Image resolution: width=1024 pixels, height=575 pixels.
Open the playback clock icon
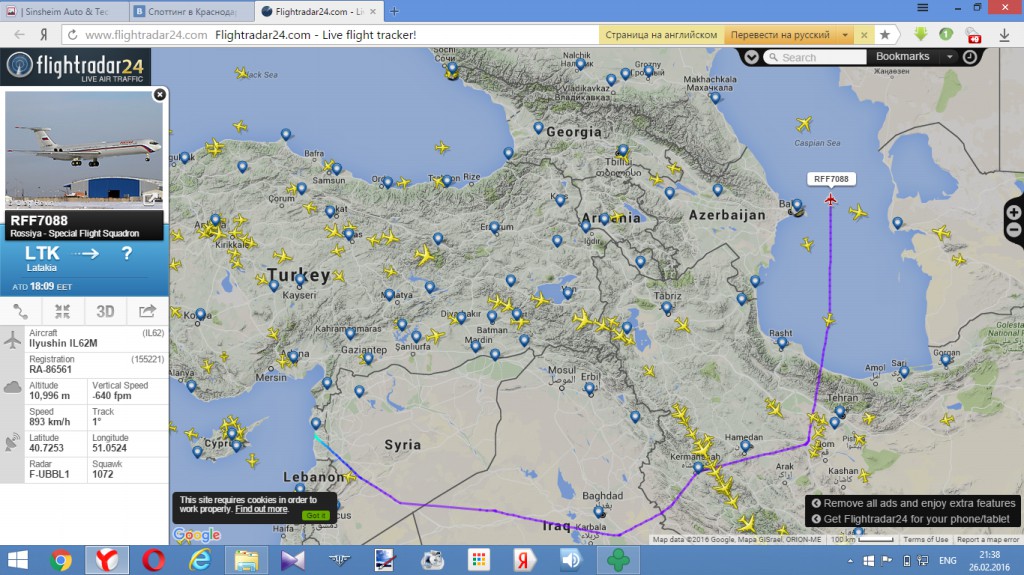[970, 57]
